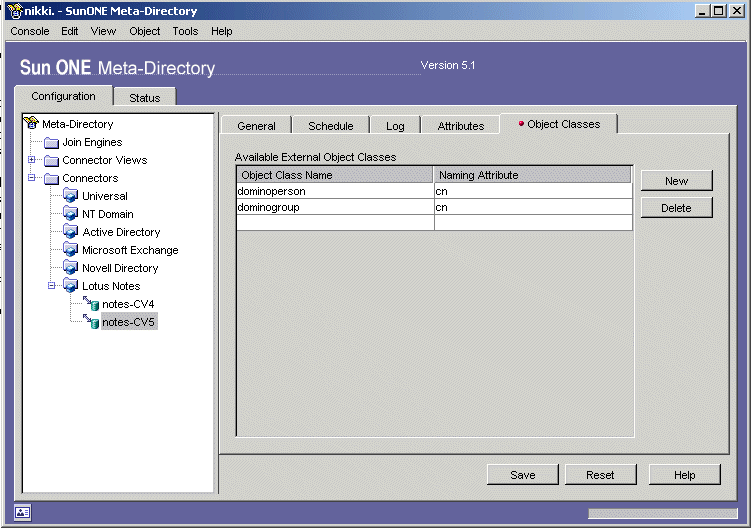Select Meta-Directory in the tree
Viewport: 755px width, 529px height.
coord(78,124)
